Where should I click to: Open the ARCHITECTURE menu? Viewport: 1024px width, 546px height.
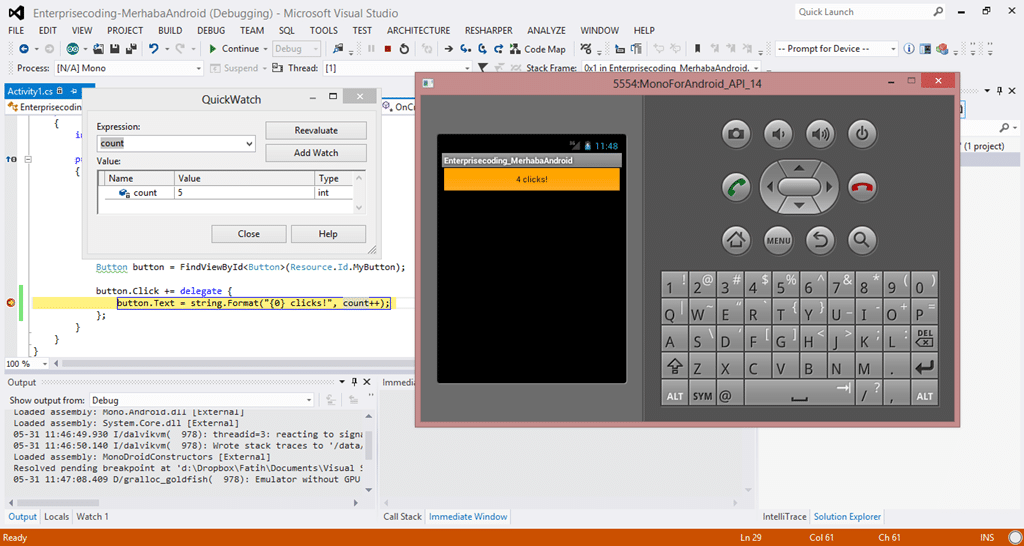418,31
